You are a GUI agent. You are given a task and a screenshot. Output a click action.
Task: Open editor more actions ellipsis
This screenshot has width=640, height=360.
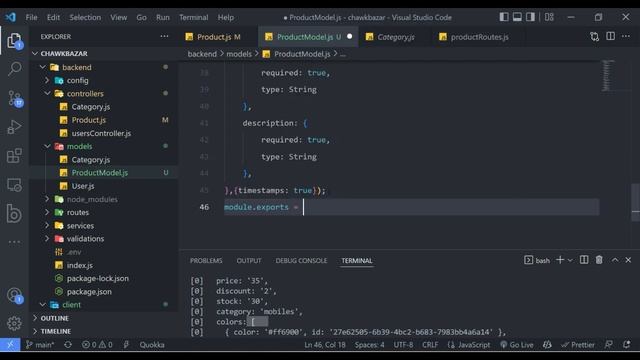pos(626,36)
